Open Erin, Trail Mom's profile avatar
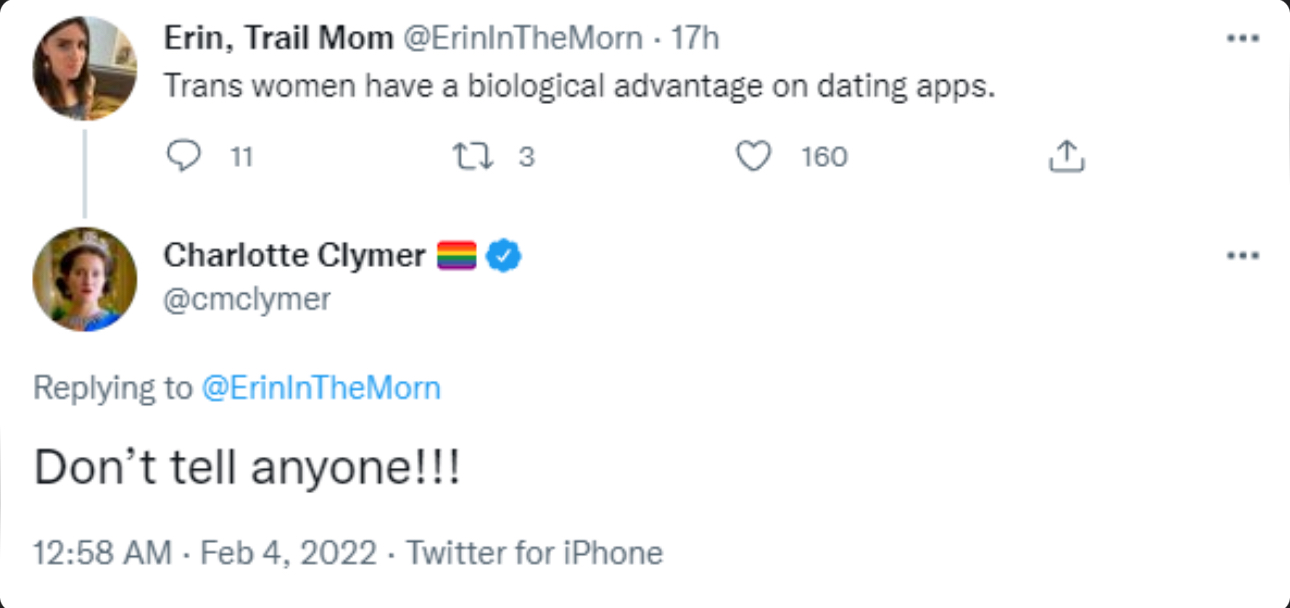The image size is (1290, 608). [x=84, y=68]
